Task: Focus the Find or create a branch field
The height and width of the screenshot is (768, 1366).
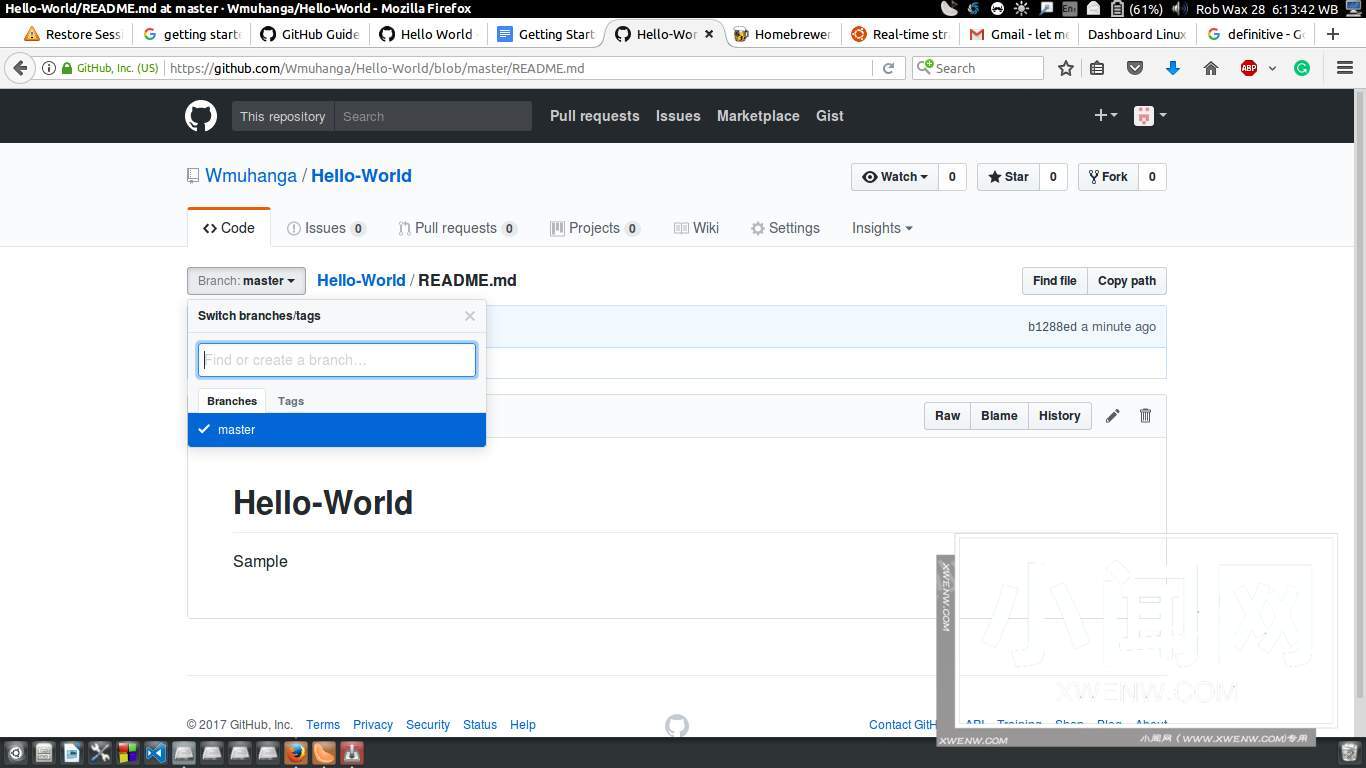Action: [337, 360]
